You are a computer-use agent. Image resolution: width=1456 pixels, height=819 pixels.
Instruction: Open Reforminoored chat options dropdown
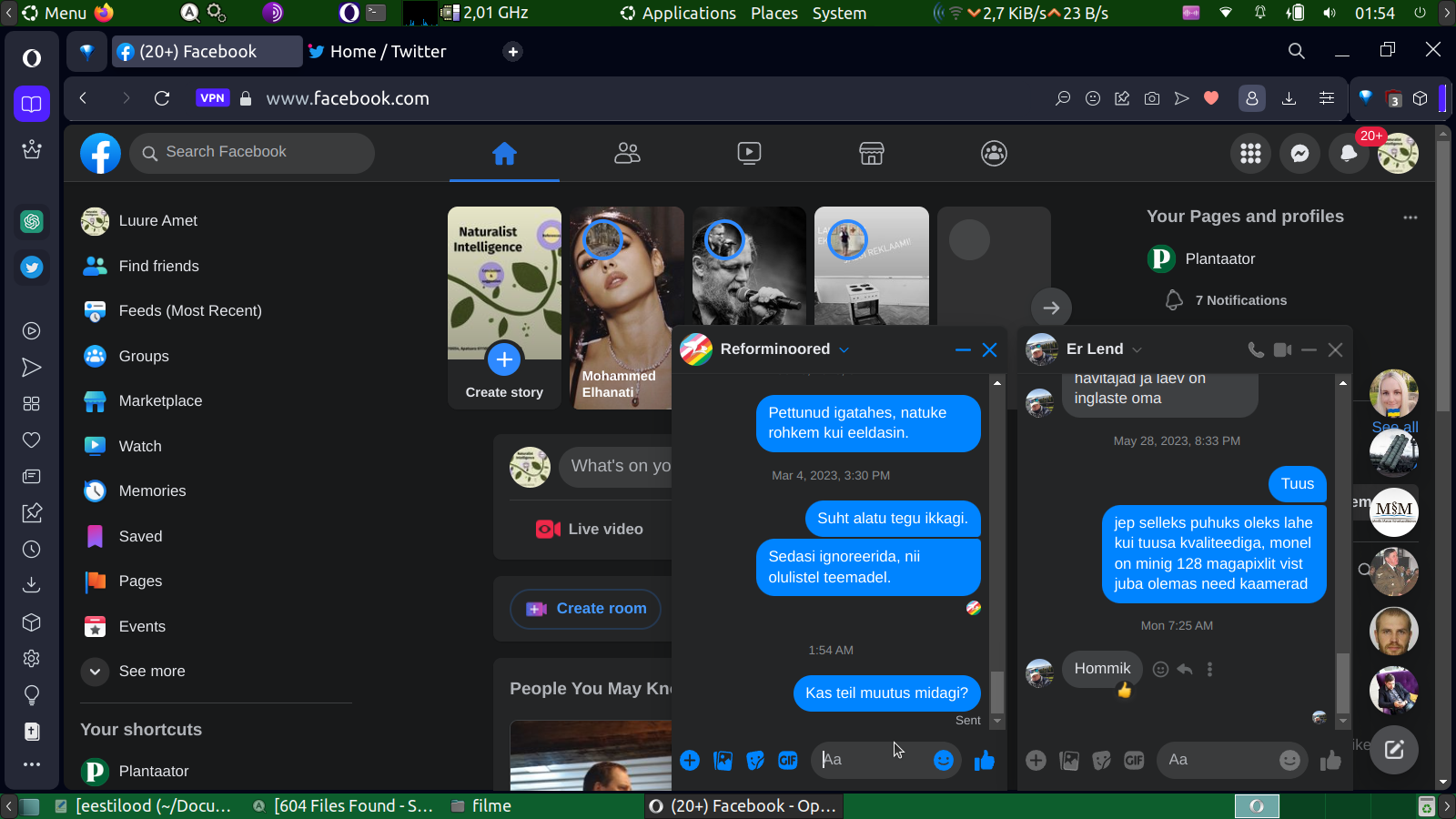point(844,349)
